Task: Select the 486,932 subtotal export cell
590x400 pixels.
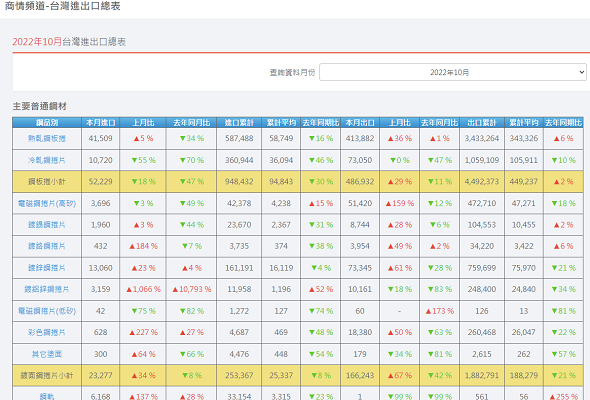Action: [360, 182]
